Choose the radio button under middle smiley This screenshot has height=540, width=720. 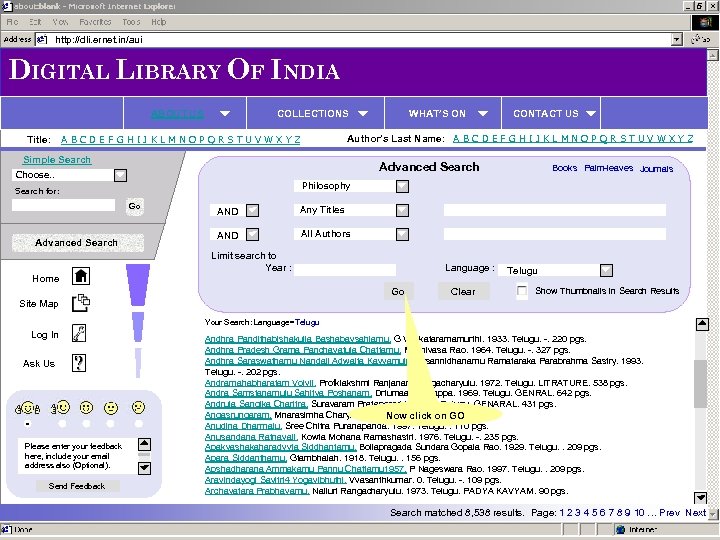86,423
